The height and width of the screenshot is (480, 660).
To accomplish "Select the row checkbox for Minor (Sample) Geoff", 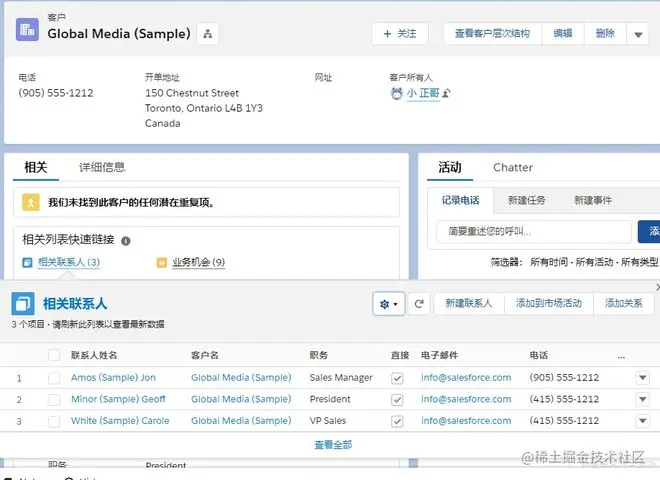I will click(x=54, y=400).
